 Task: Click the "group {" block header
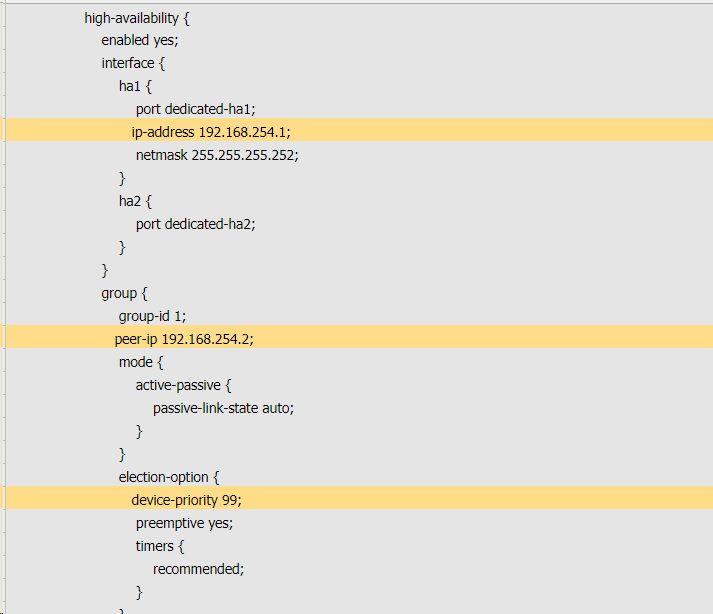pos(124,293)
